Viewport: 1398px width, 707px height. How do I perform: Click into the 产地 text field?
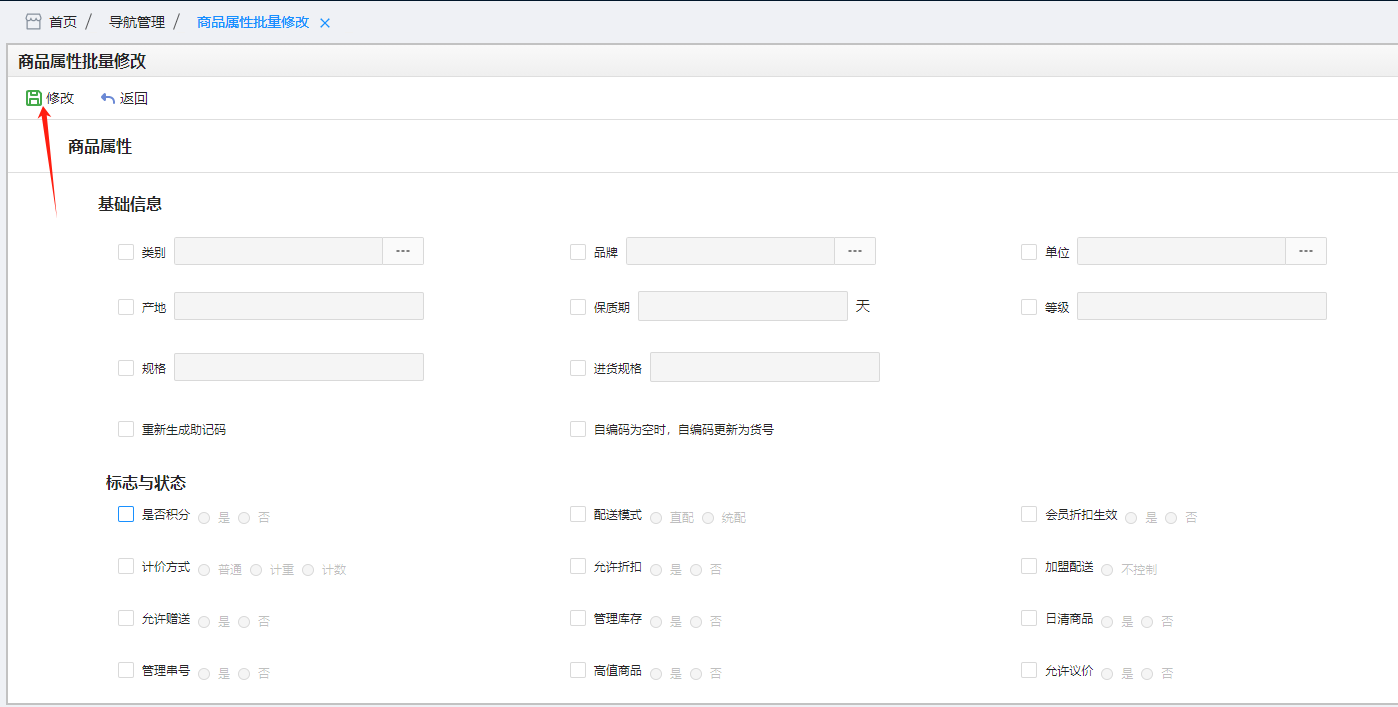click(299, 306)
